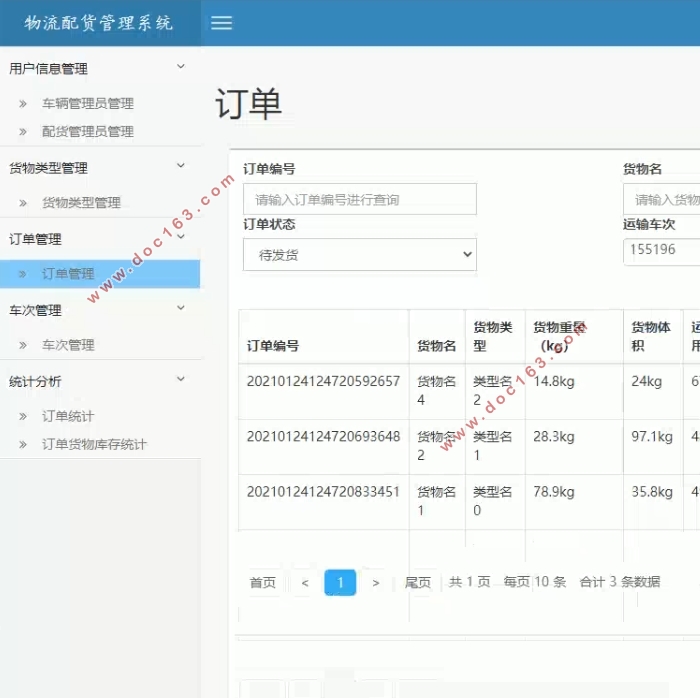This screenshot has width=700, height=698.
Task: Collapse the 统计分析 section chevron
Action: tap(181, 379)
